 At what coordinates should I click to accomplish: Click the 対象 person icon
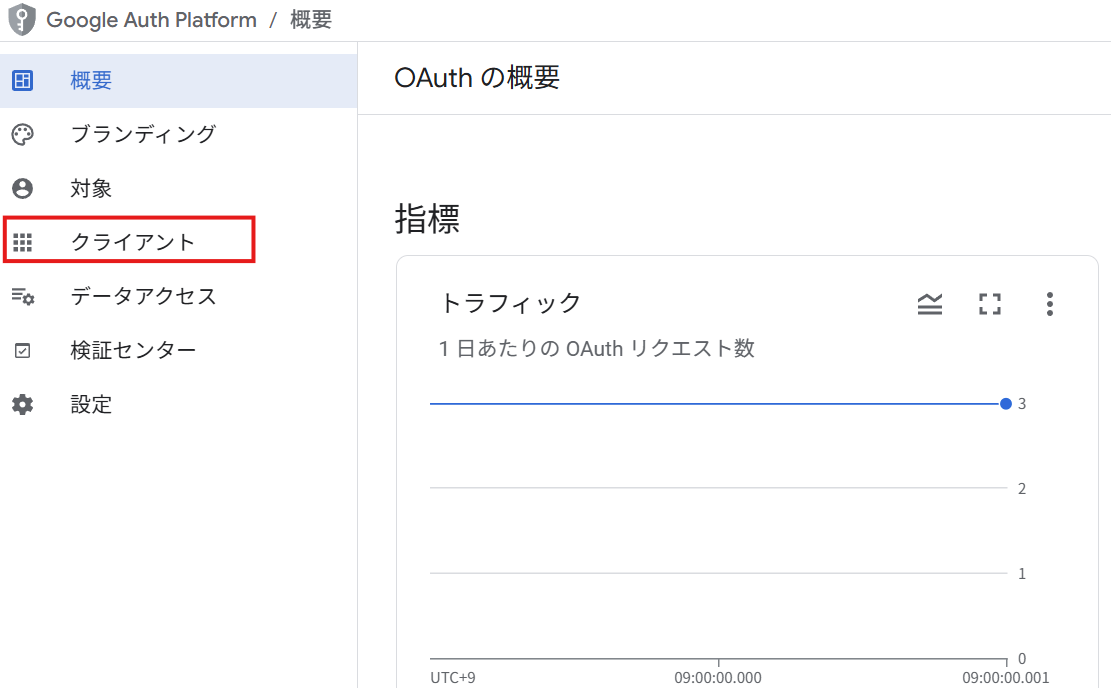click(23, 188)
